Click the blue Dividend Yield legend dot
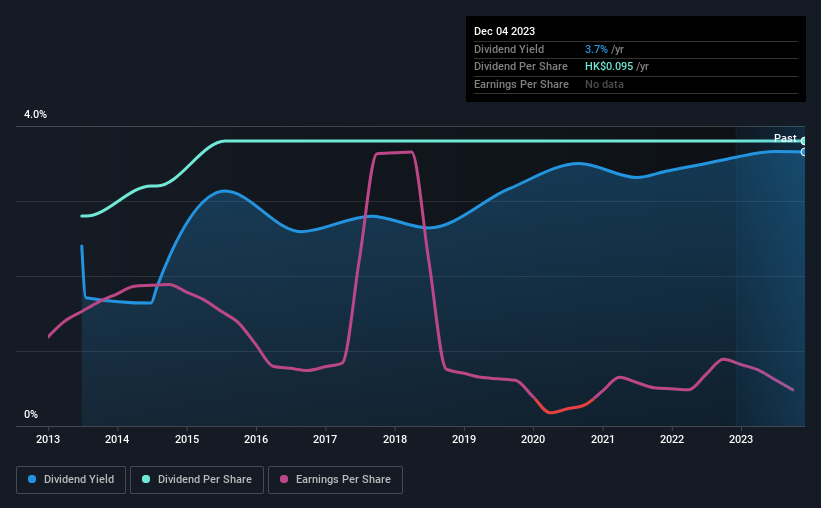The width and height of the screenshot is (821, 508). [32, 479]
